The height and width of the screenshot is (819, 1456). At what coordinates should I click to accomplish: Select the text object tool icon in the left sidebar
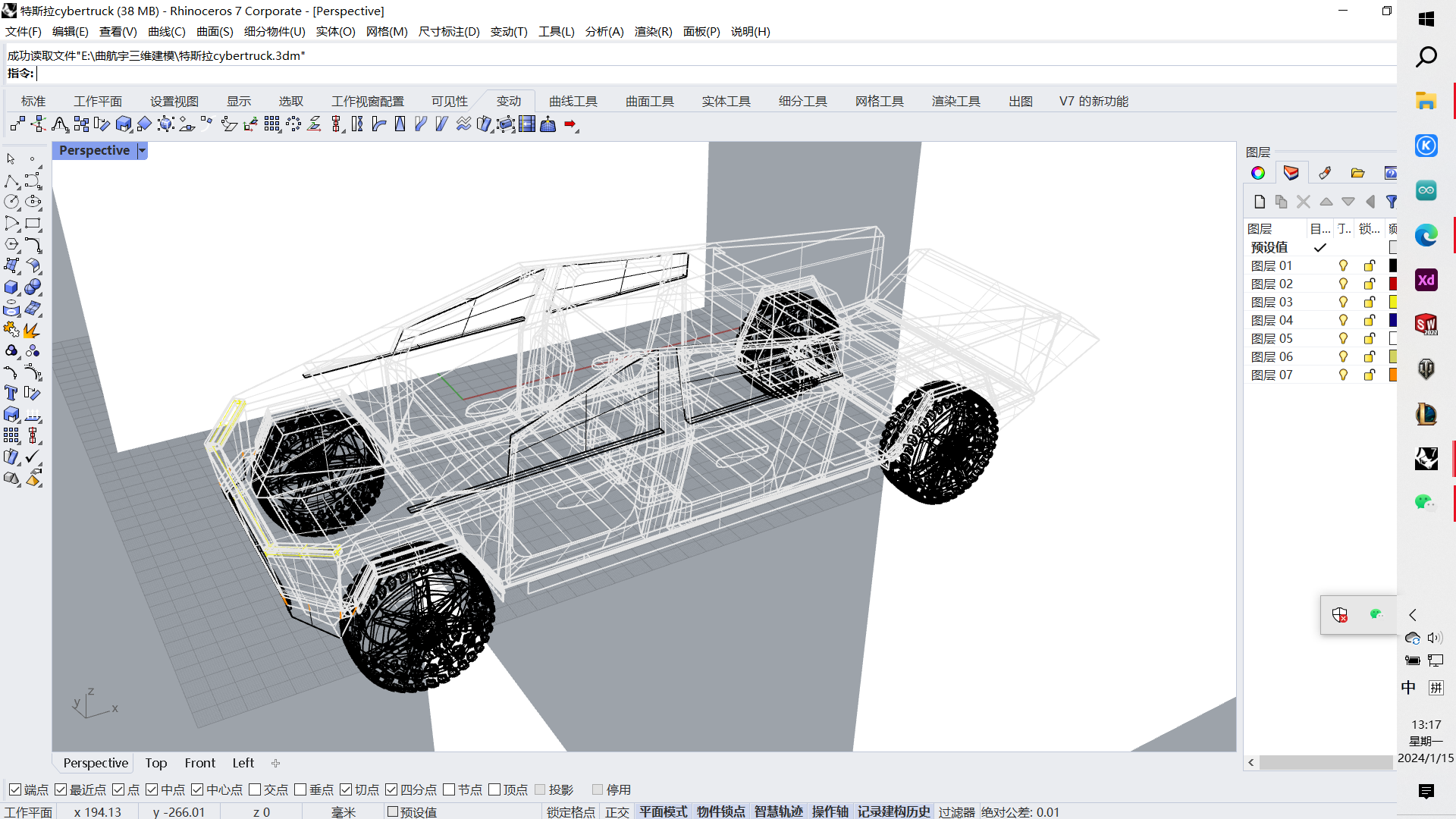(11, 393)
